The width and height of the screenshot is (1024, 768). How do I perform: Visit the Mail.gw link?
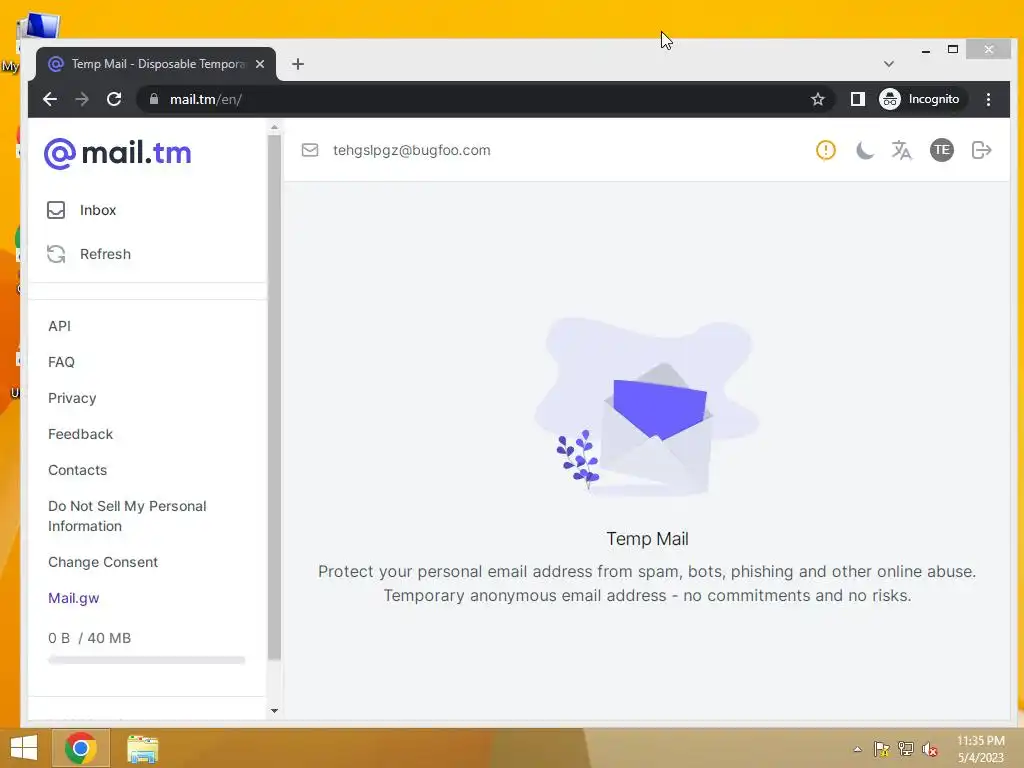click(73, 598)
